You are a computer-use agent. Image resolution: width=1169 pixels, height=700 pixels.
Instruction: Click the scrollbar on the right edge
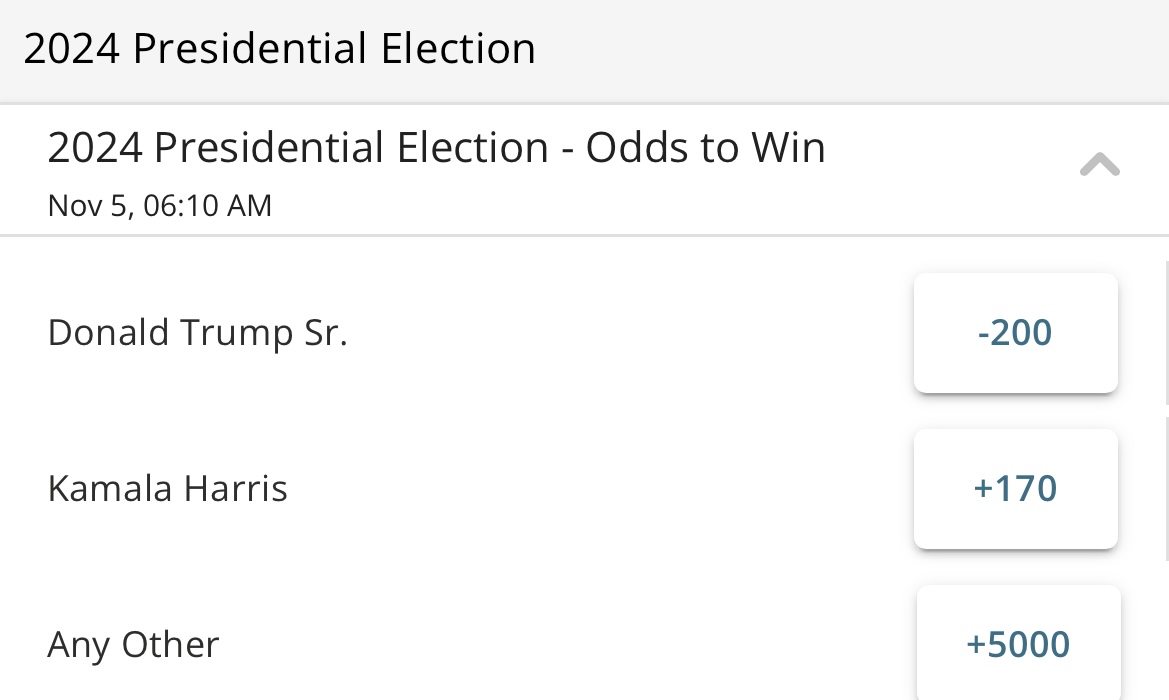click(1166, 330)
